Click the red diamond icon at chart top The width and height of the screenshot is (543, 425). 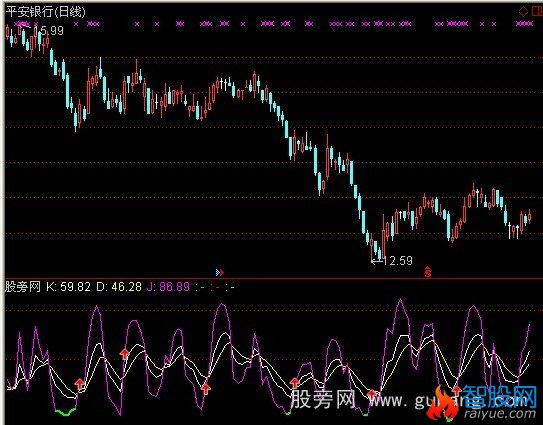click(x=523, y=11)
